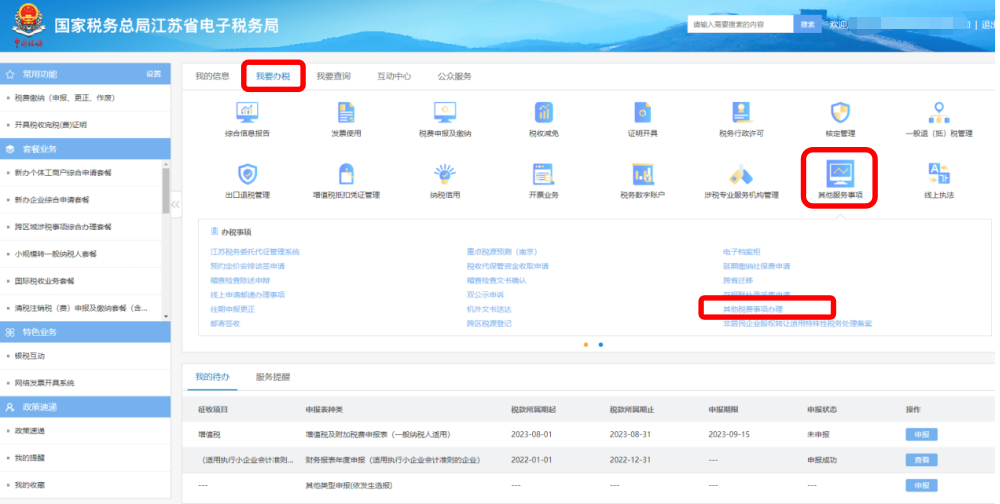
Task: Open the 一般退(抵)税管理 icon
Action: [939, 112]
